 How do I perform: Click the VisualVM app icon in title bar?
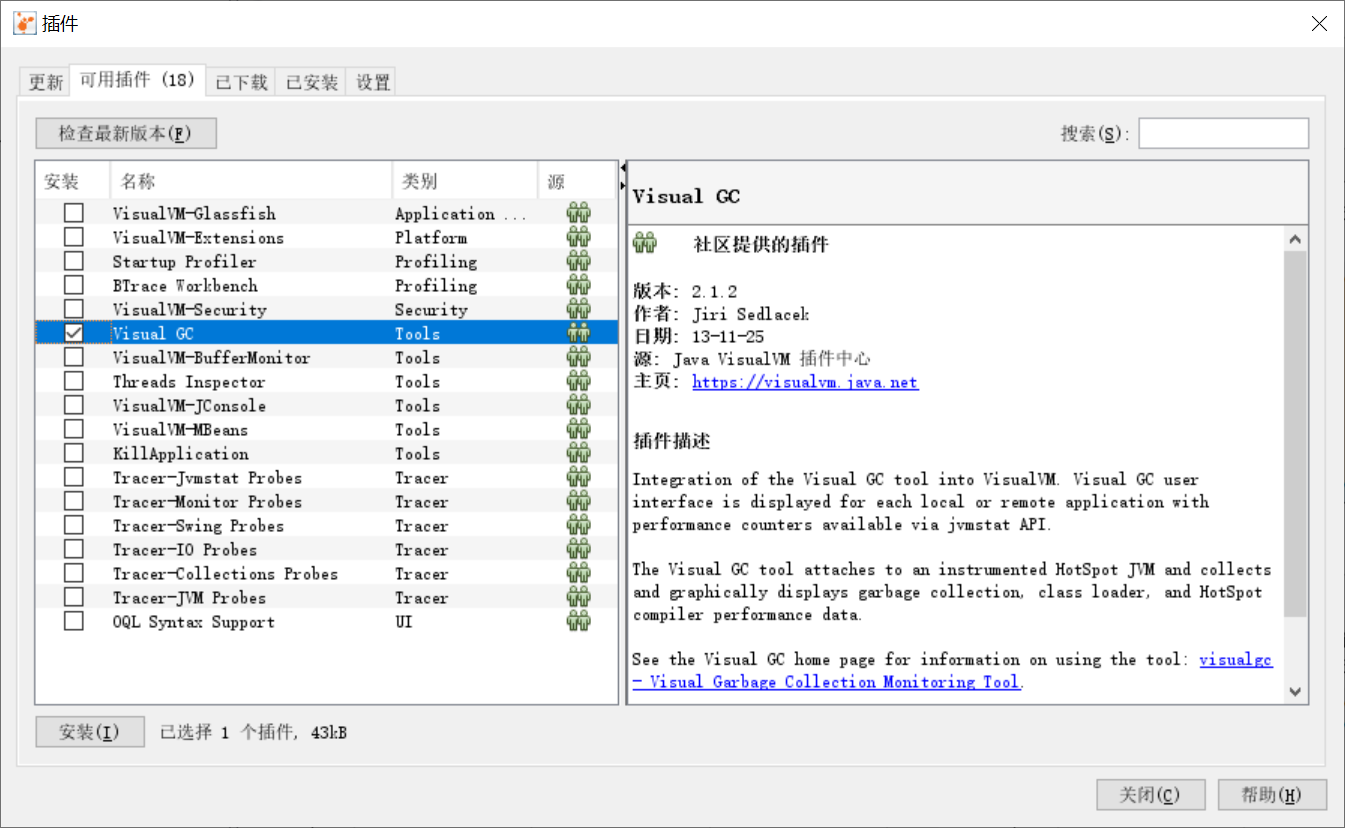tap(24, 23)
